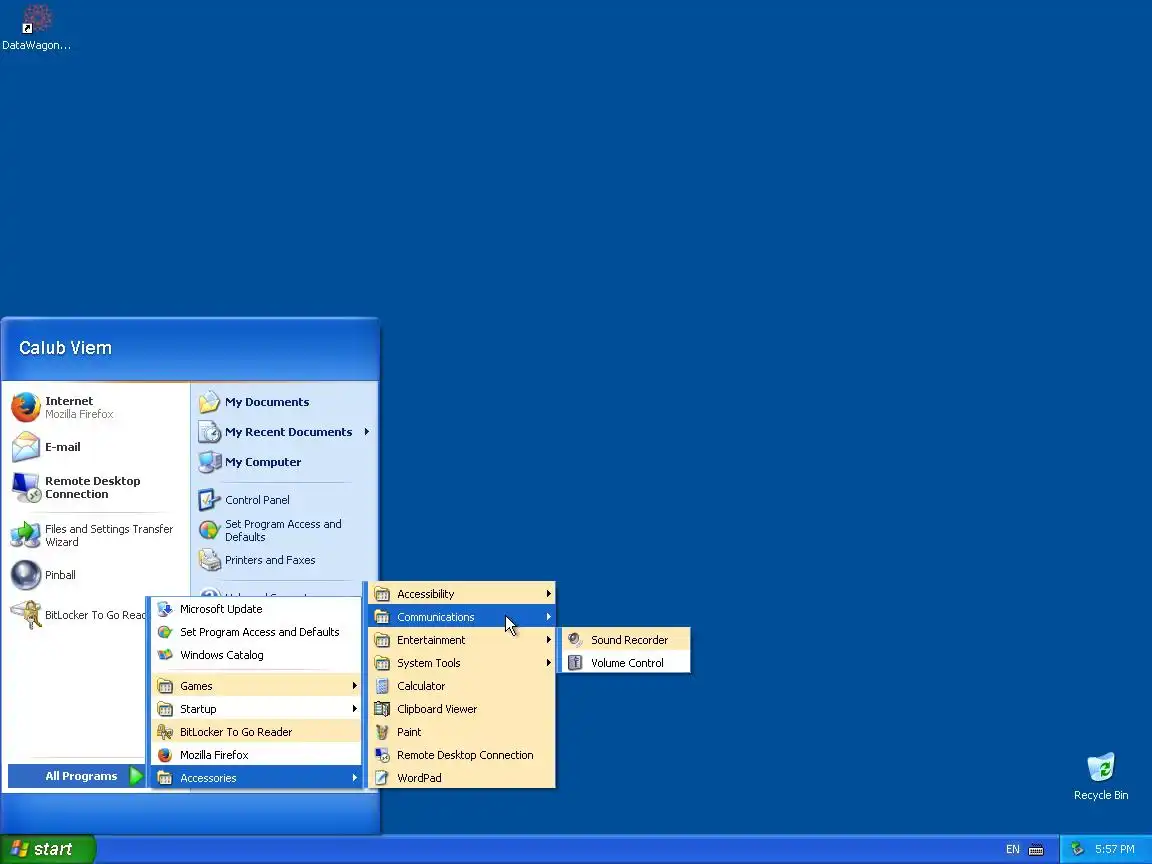Open Set Program Access and Defaults in right pane

pos(284,530)
